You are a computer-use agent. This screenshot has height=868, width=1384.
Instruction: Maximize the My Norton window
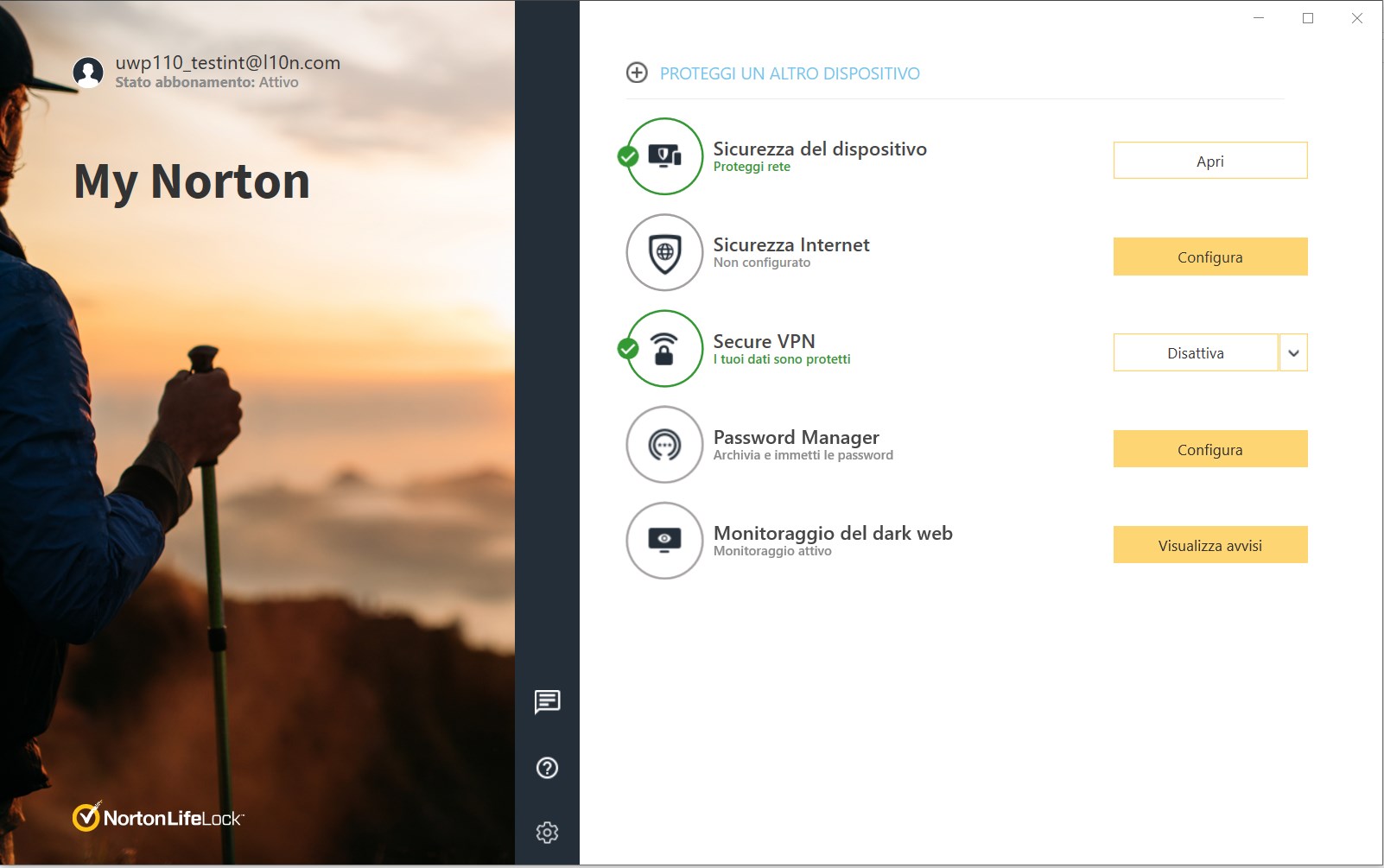[1308, 18]
